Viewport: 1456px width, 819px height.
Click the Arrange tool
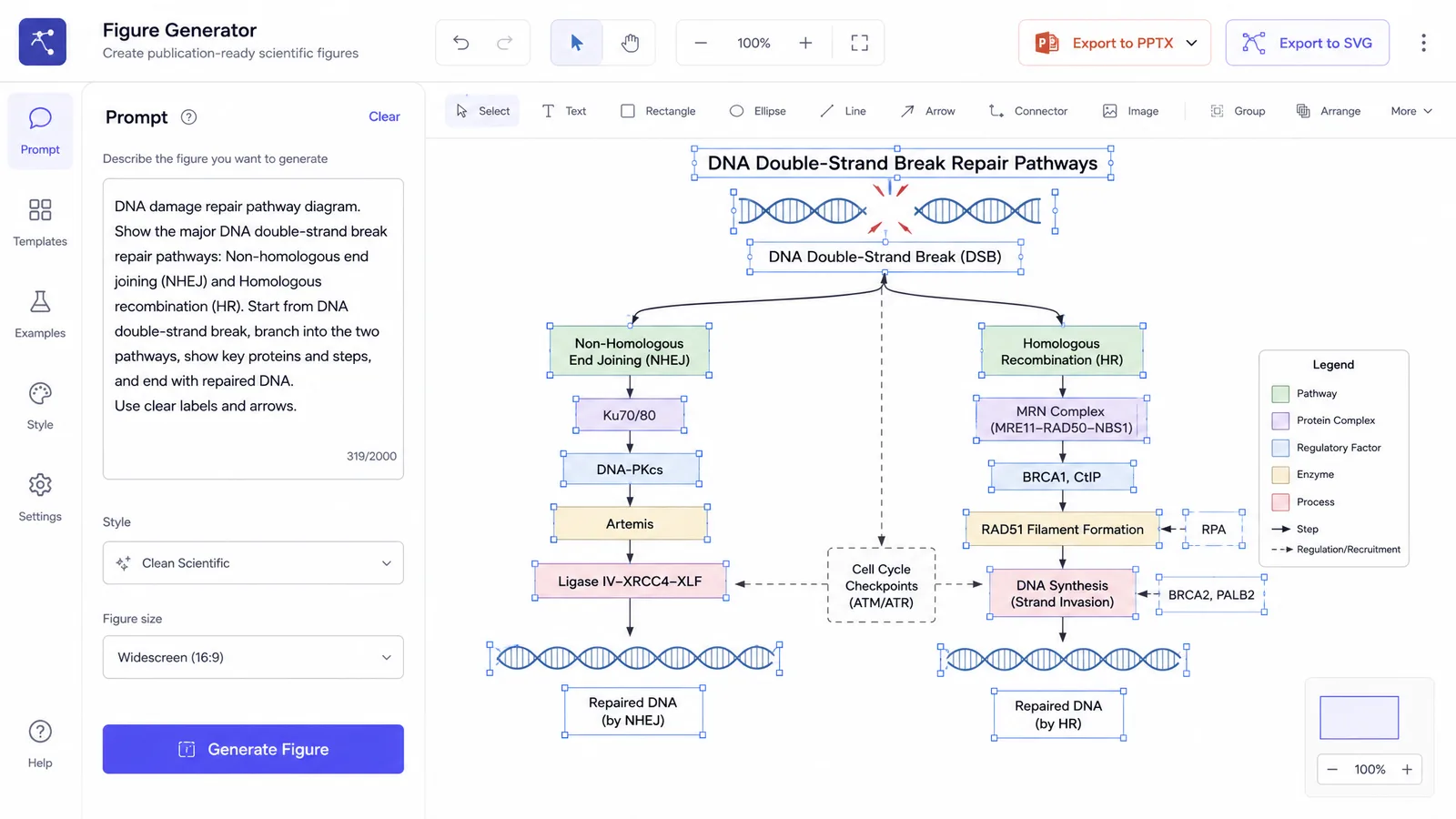1328,111
